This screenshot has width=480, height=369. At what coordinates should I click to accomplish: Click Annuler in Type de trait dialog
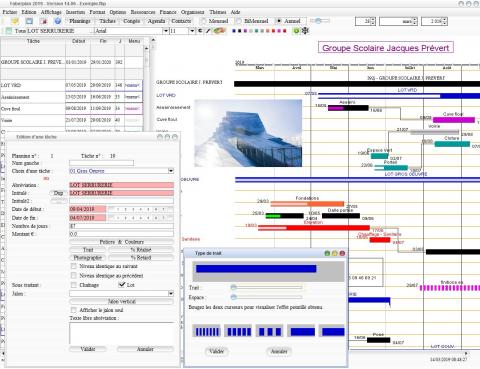pos(279,351)
